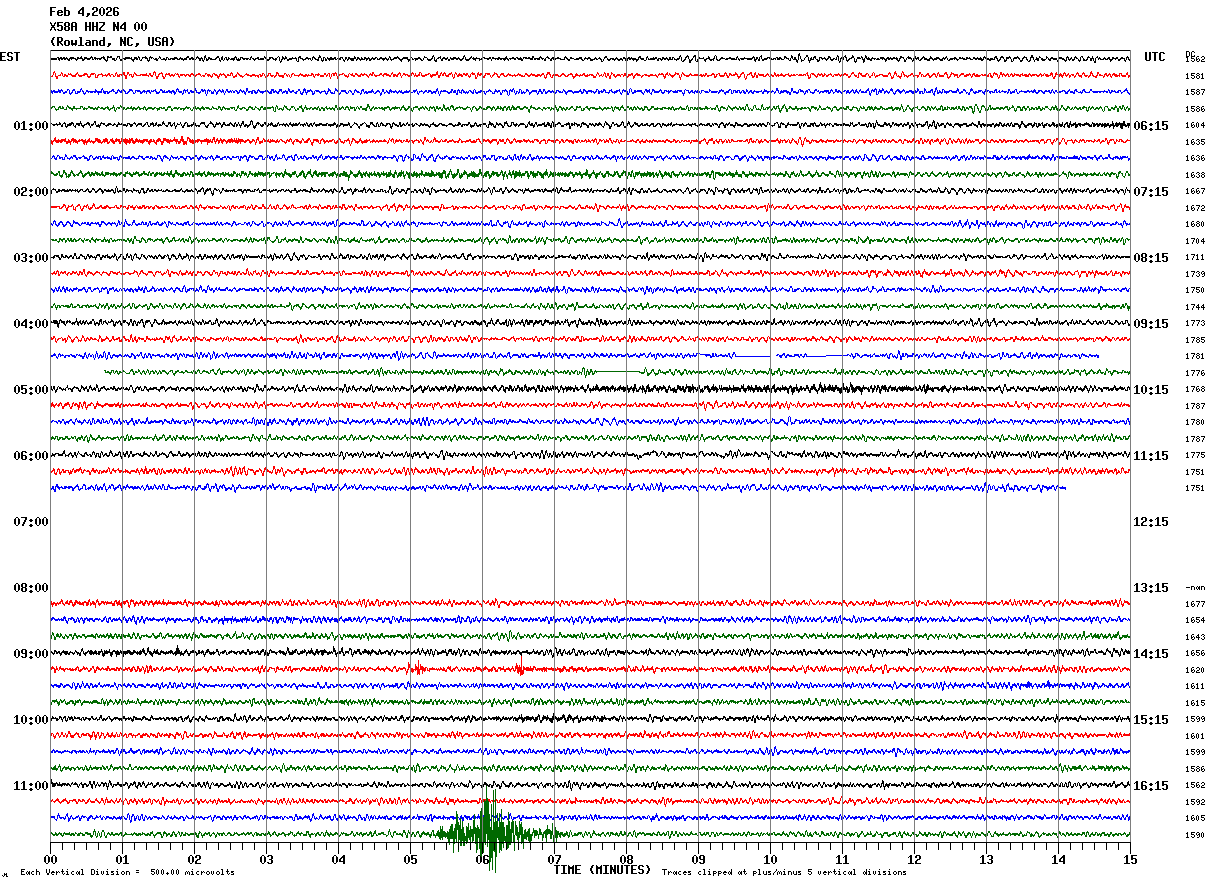Click the X58A HHZ N4 00 station title
Image resolution: width=1210 pixels, height=886 pixels.
click(98, 27)
